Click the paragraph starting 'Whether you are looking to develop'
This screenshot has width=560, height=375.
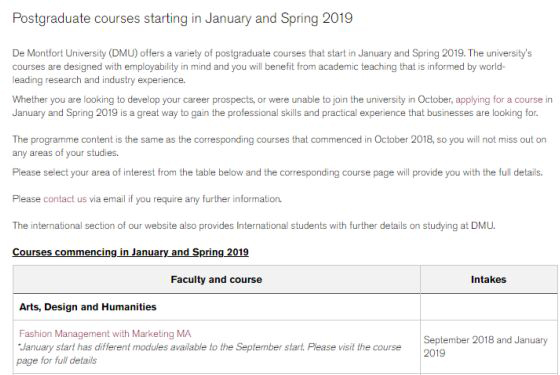pyautogui.click(x=282, y=106)
